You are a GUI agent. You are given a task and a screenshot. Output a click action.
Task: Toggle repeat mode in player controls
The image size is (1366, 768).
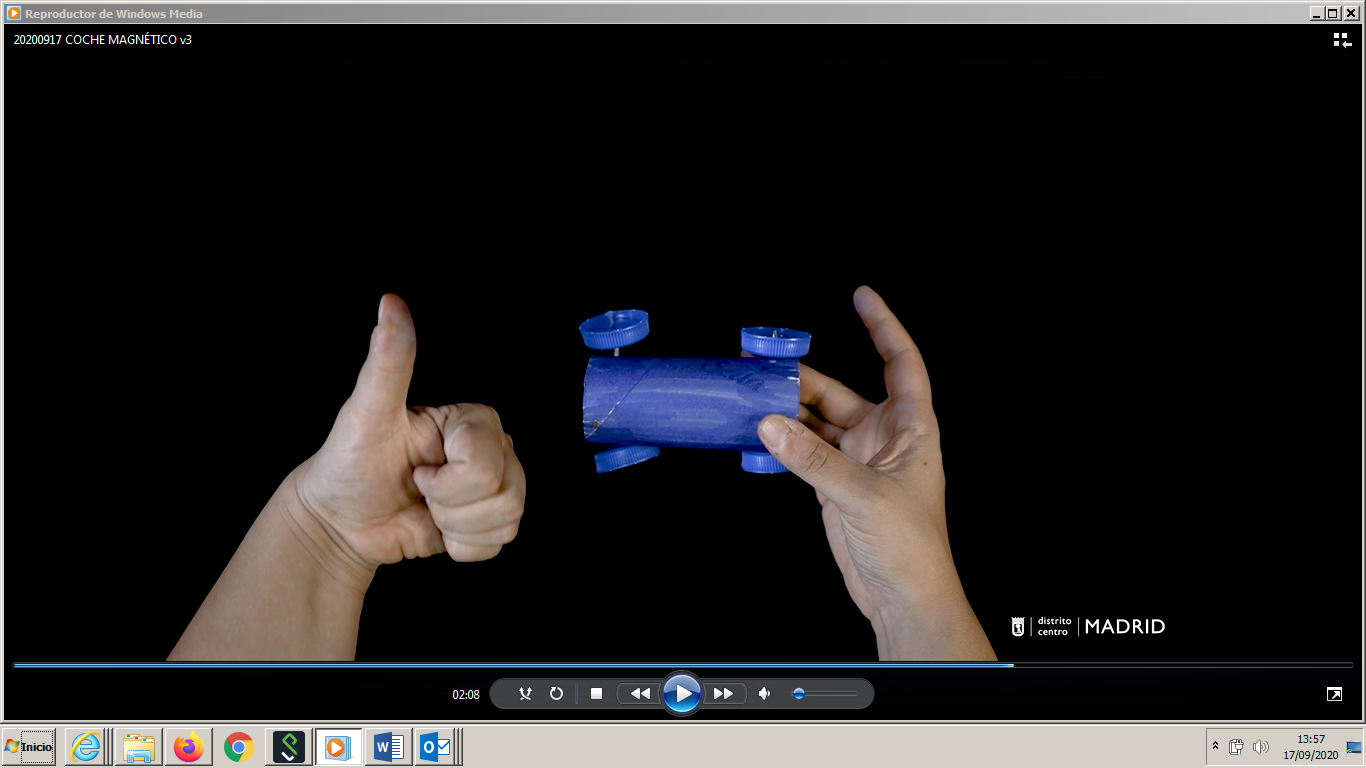point(556,693)
